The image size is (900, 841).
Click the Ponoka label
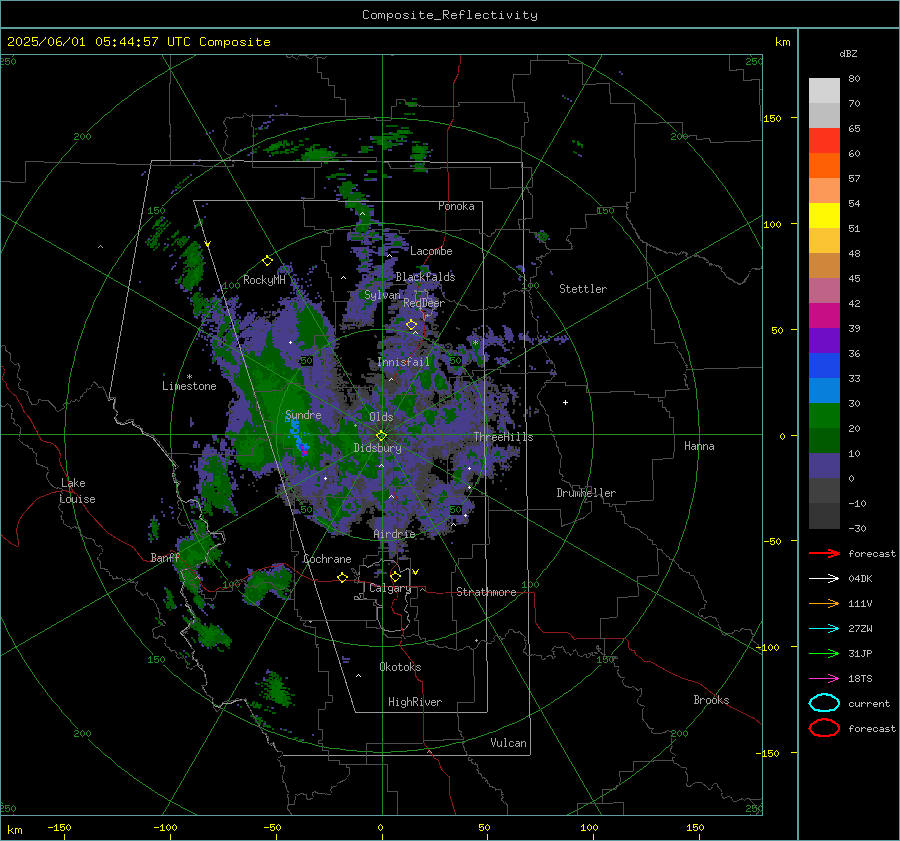click(x=456, y=206)
